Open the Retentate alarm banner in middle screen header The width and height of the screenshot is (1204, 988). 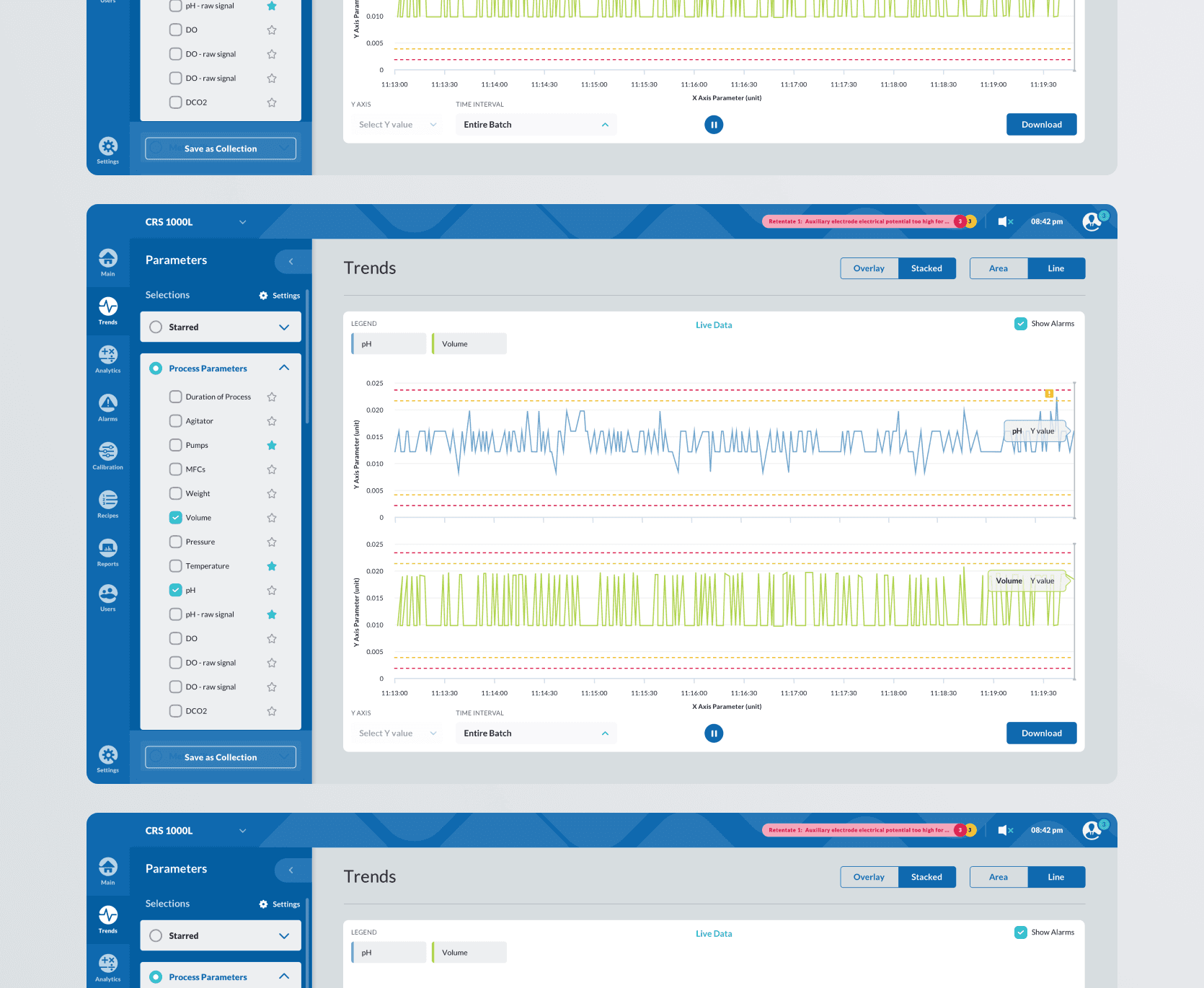click(x=859, y=221)
